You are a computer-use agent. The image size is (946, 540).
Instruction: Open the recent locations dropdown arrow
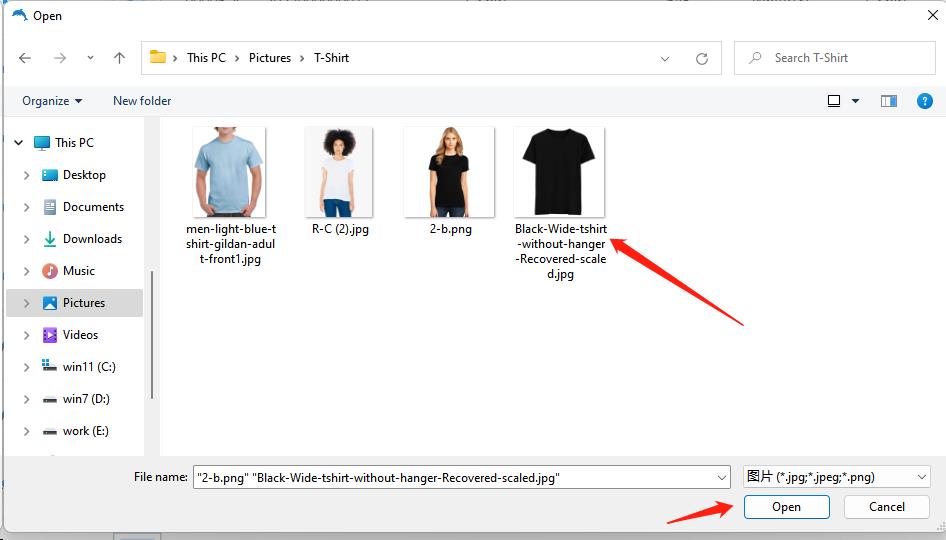(90, 58)
